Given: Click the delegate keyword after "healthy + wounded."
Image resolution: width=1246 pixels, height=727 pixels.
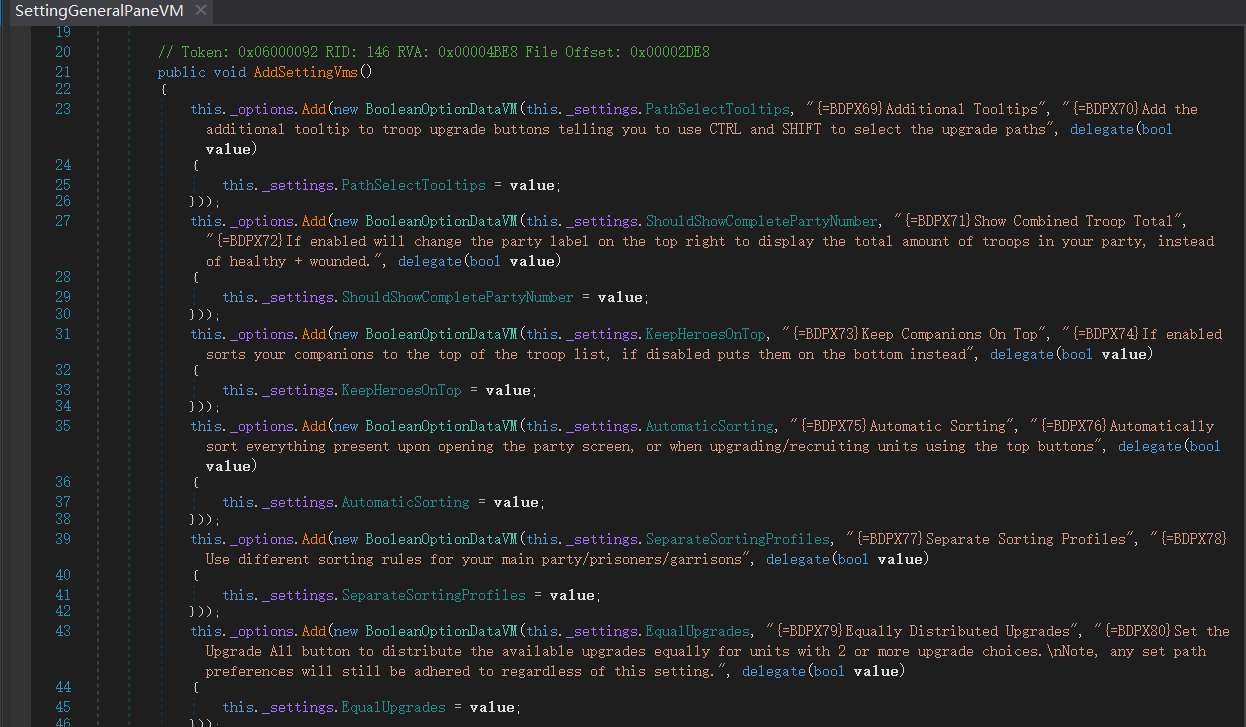Looking at the screenshot, I should (430, 261).
